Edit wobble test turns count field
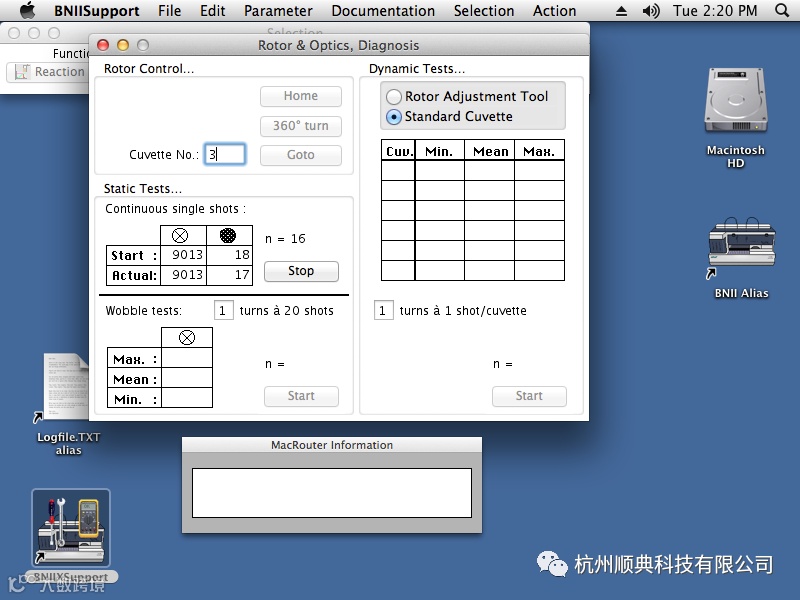Screen dimensions: 800x600 click(223, 310)
